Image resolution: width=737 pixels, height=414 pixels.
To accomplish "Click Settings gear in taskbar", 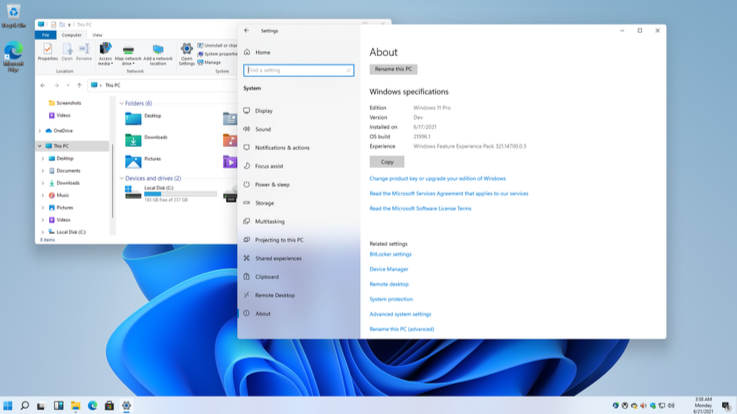I will [126, 406].
